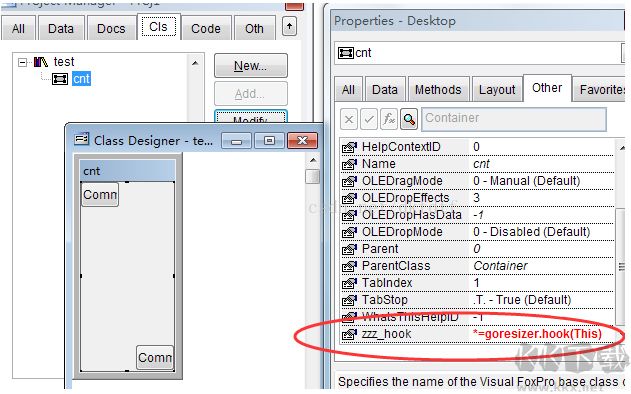Image resolution: width=631 pixels, height=394 pixels.
Task: Select the TabStop property row
Action: coord(477,300)
